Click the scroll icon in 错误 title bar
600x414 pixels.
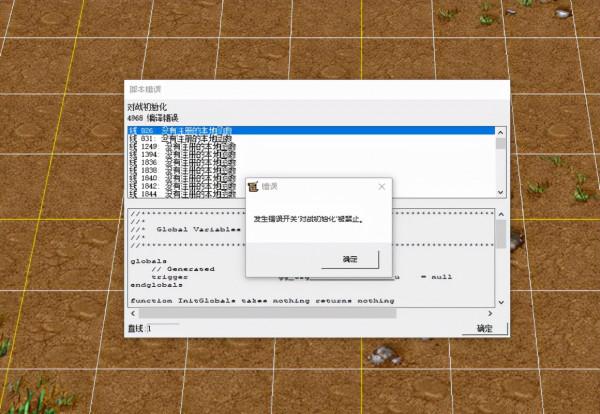point(253,186)
